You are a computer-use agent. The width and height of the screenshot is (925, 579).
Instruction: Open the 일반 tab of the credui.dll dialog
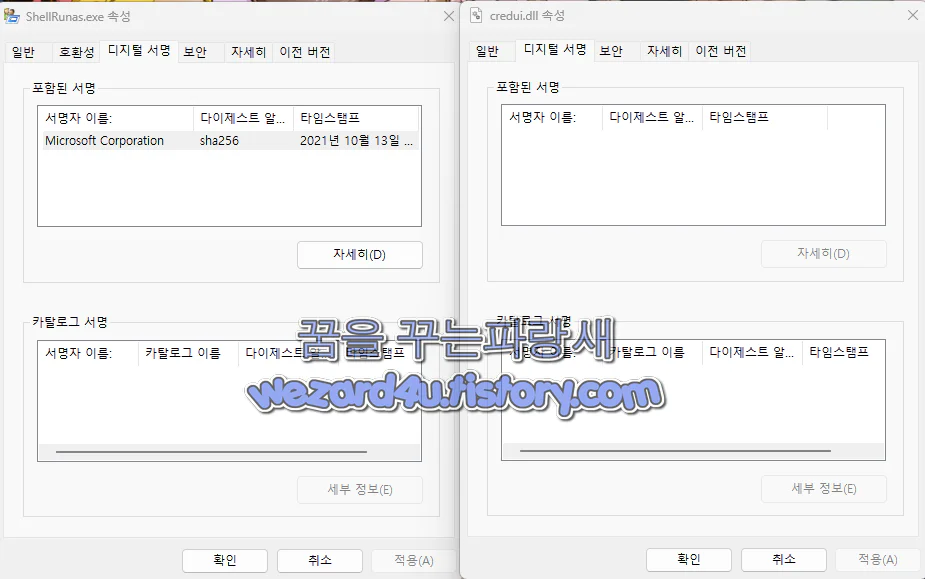pos(490,50)
